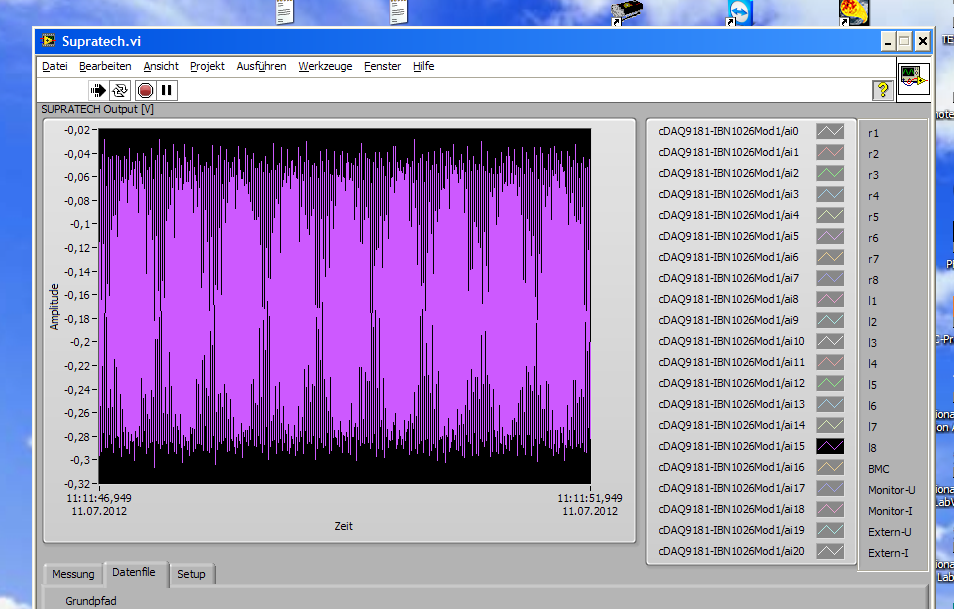Click the plot swatch for ai16
Viewport: 954px width, 609px height.
(x=830, y=467)
